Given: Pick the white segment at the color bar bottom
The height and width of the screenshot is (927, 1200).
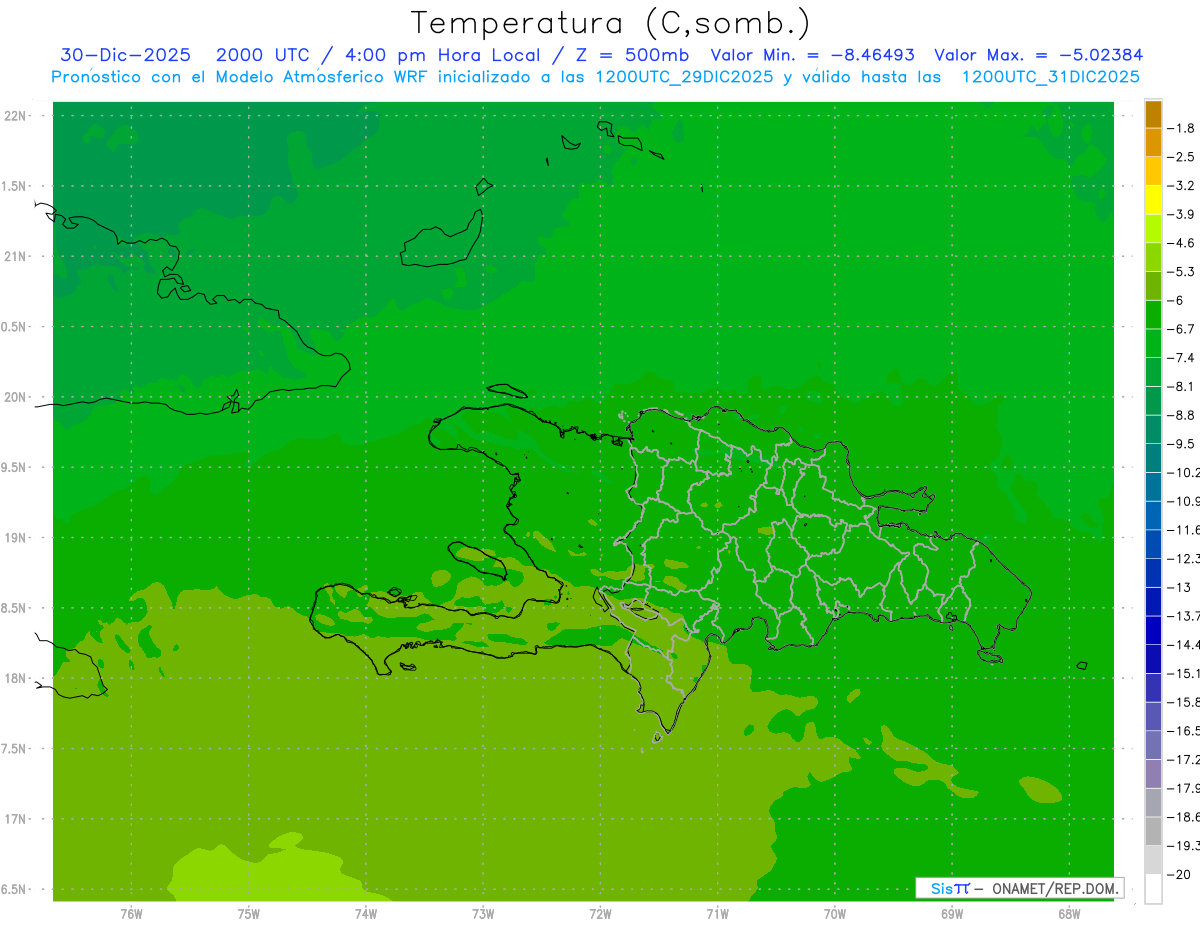Looking at the screenshot, I should click(x=1153, y=888).
